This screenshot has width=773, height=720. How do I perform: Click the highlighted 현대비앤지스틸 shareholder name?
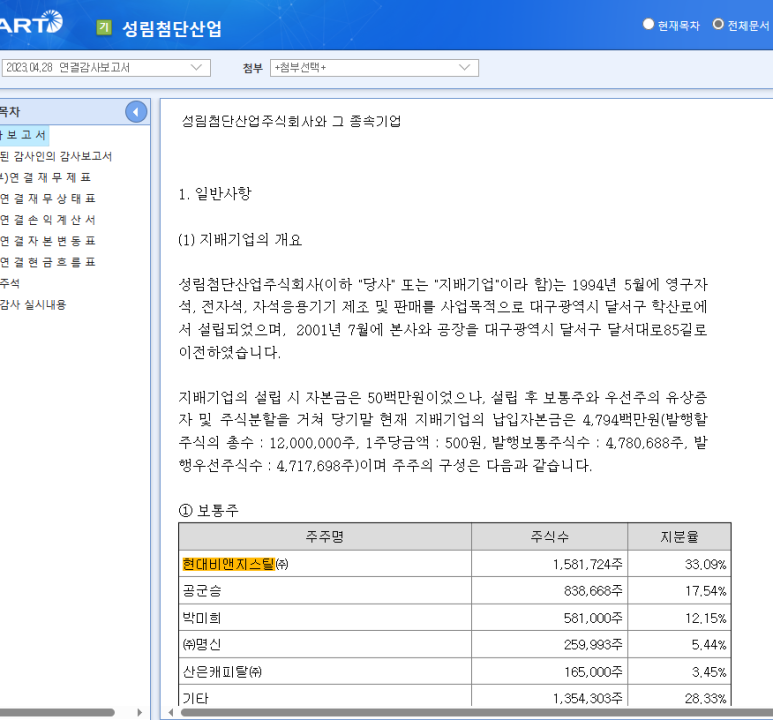pos(228,564)
